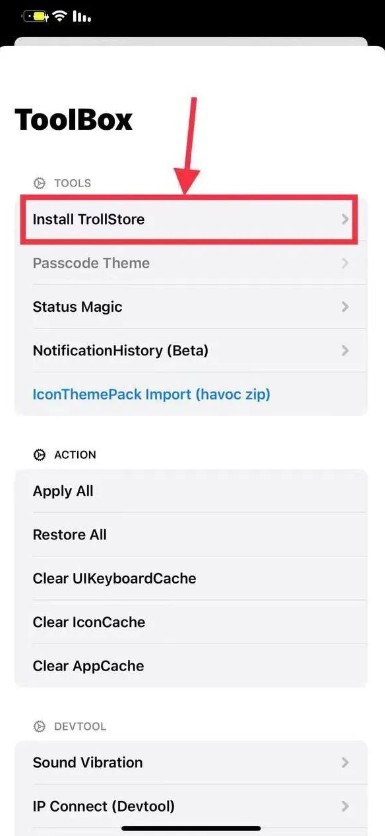The height and width of the screenshot is (836, 385).
Task: Open IP Connect (Devtool)
Action: tap(190, 806)
